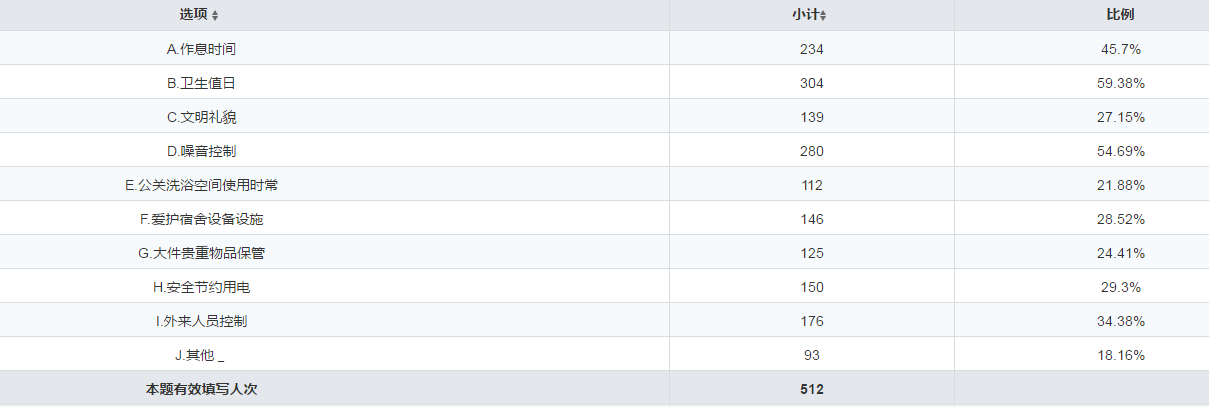Click the 280 count for 噪音控制

tap(812, 151)
